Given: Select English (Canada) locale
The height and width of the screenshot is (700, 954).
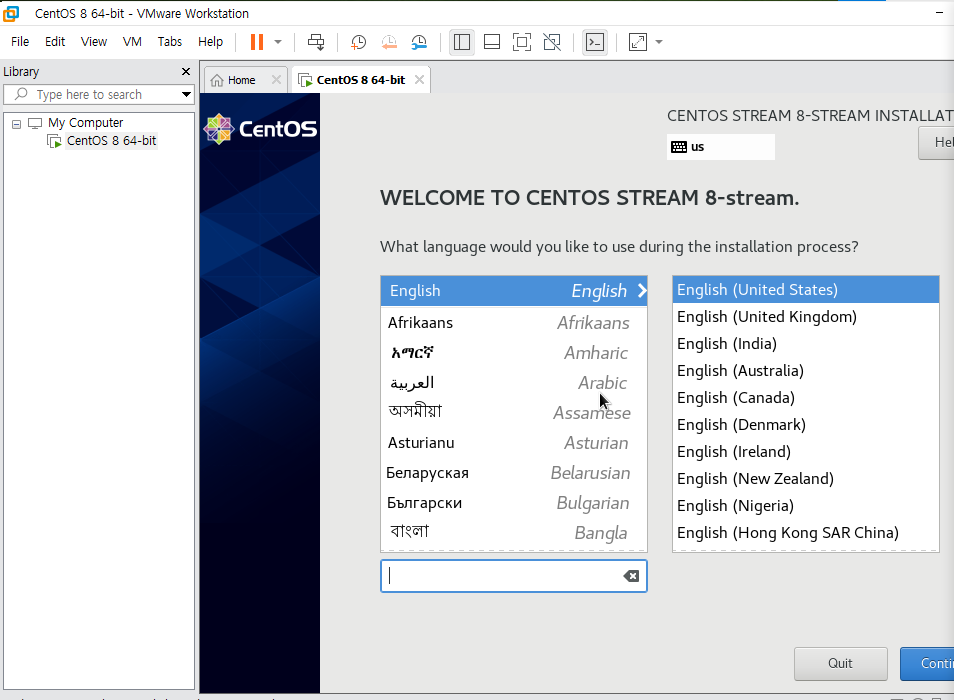Looking at the screenshot, I should [x=806, y=398].
